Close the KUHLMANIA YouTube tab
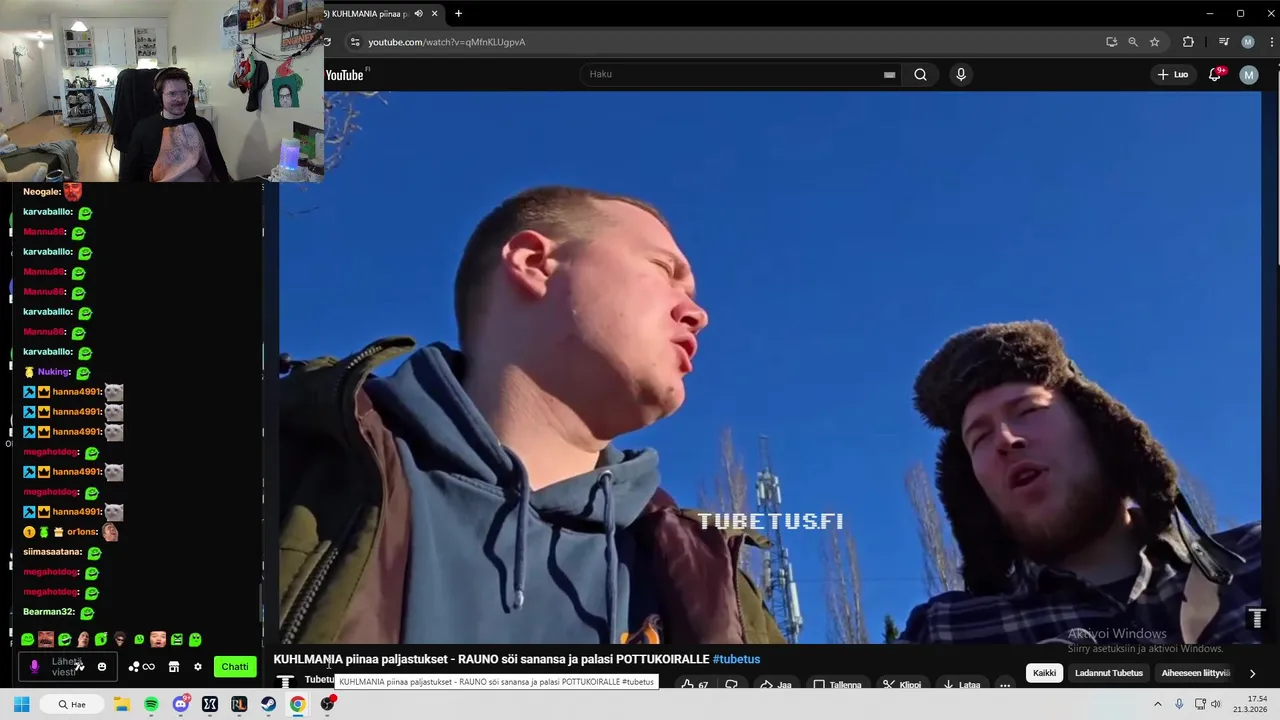The width and height of the screenshot is (1280, 720). pyautogui.click(x=435, y=14)
